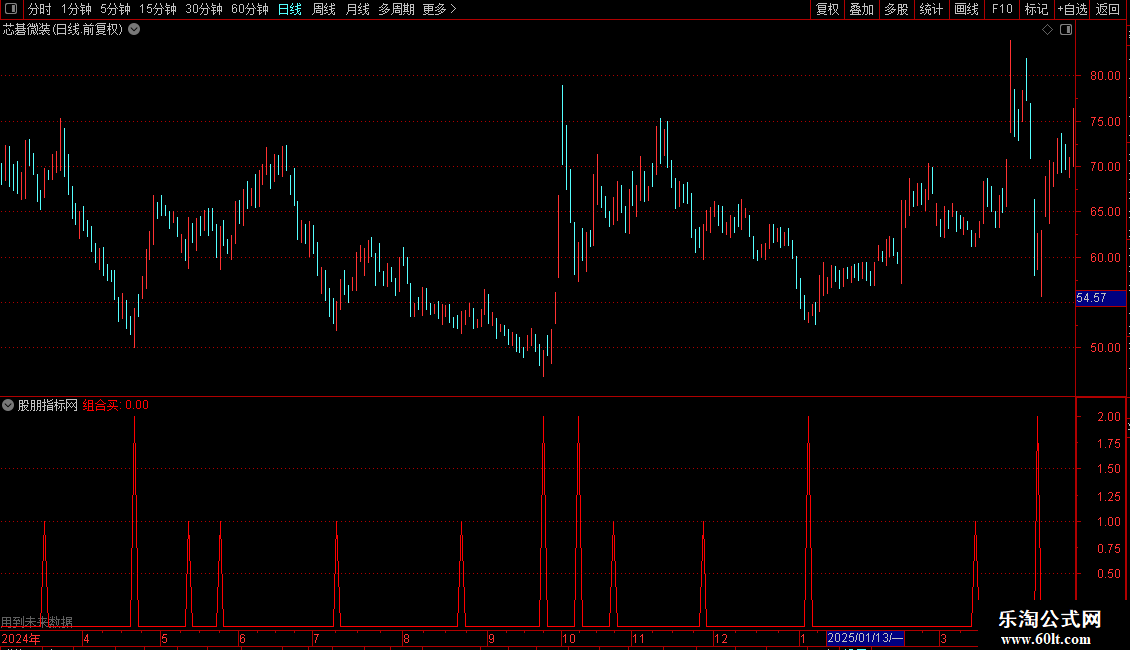Screen dimensions: 1130x650
Task: Open the 统计 statistics tool
Action: (931, 9)
